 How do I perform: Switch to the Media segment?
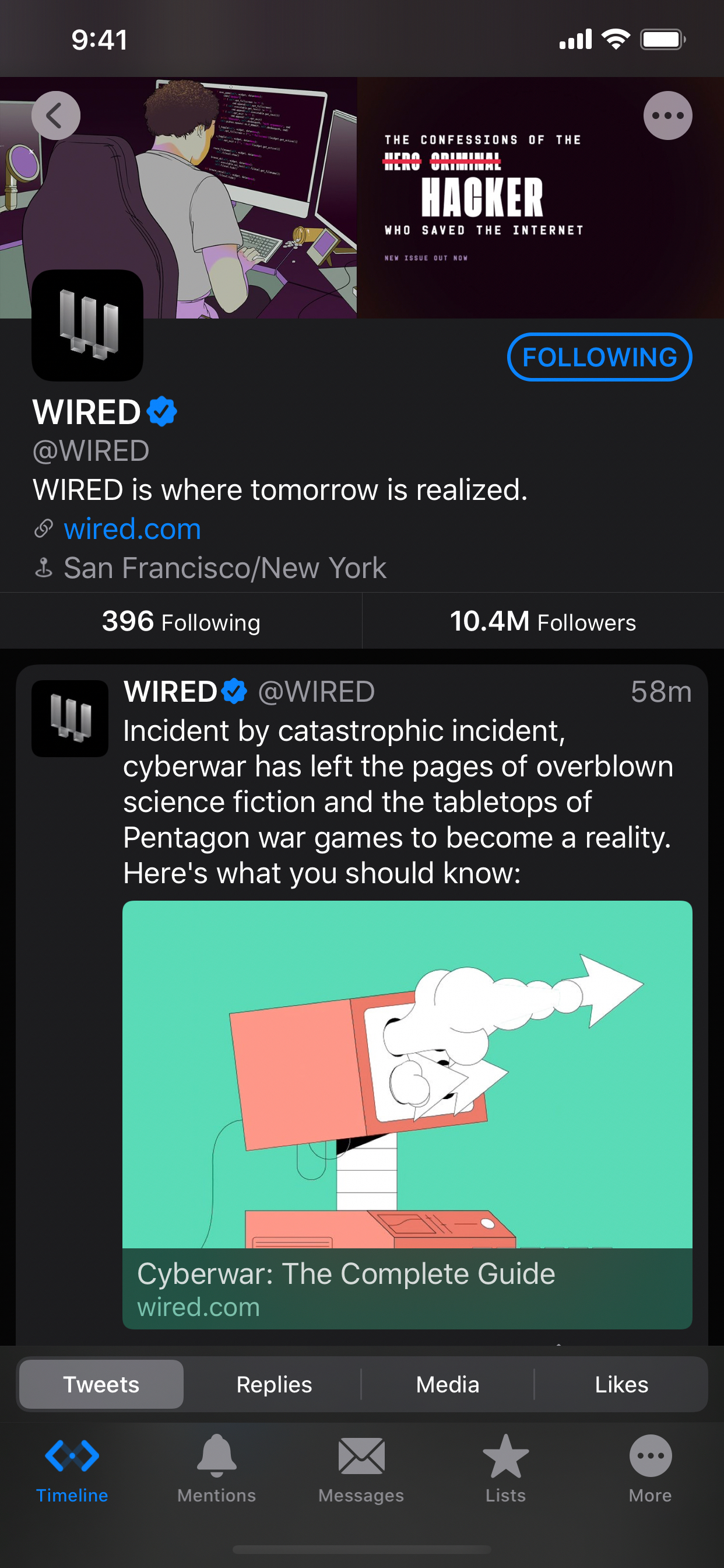pos(448,1384)
